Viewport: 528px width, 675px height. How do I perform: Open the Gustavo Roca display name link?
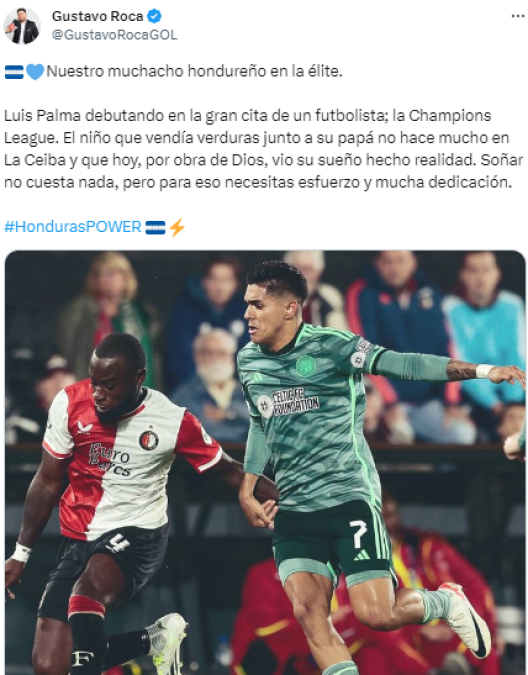coord(97,16)
